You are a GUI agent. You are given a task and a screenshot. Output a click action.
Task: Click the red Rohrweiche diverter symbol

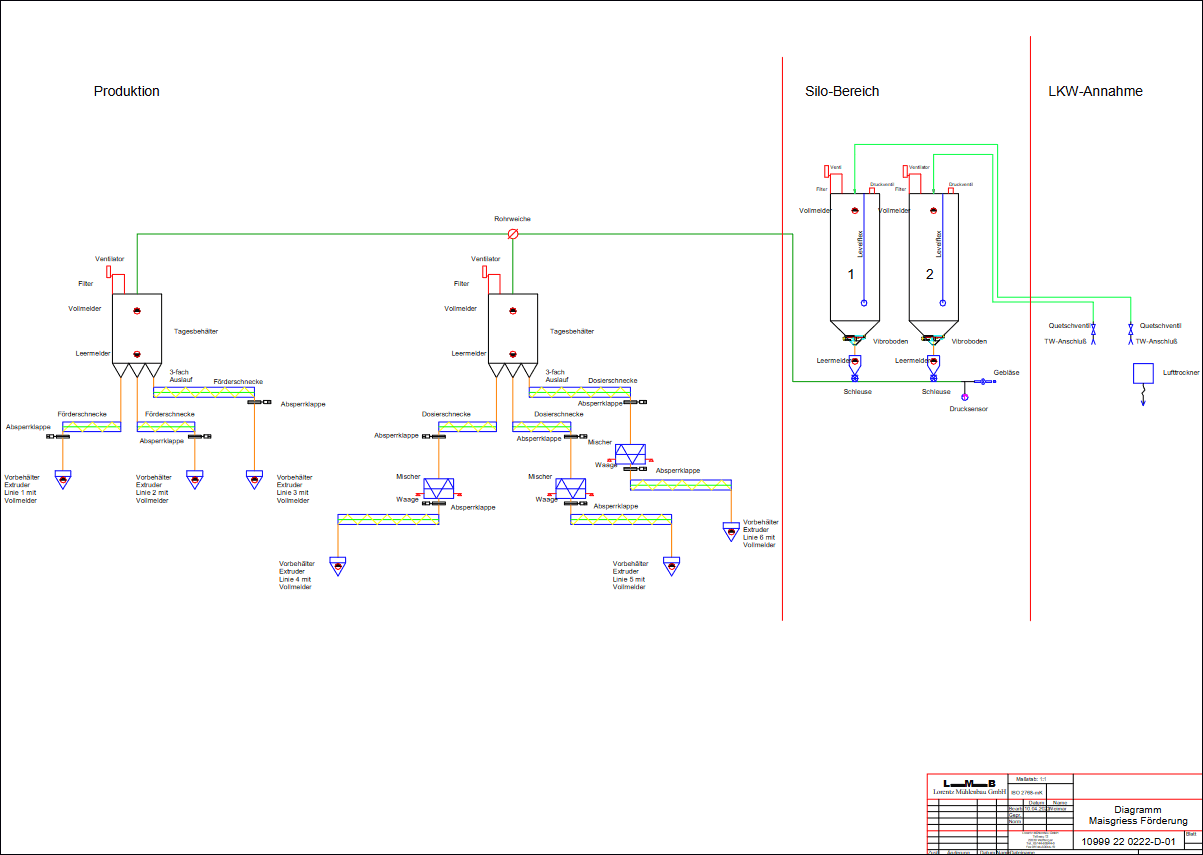pyautogui.click(x=513, y=234)
